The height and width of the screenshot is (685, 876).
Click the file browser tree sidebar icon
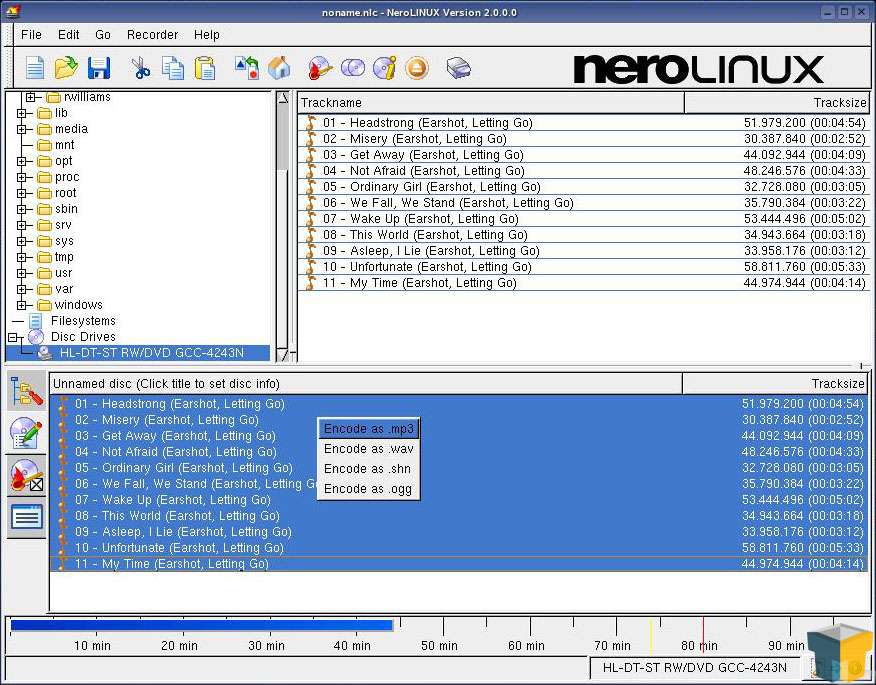pos(26,391)
